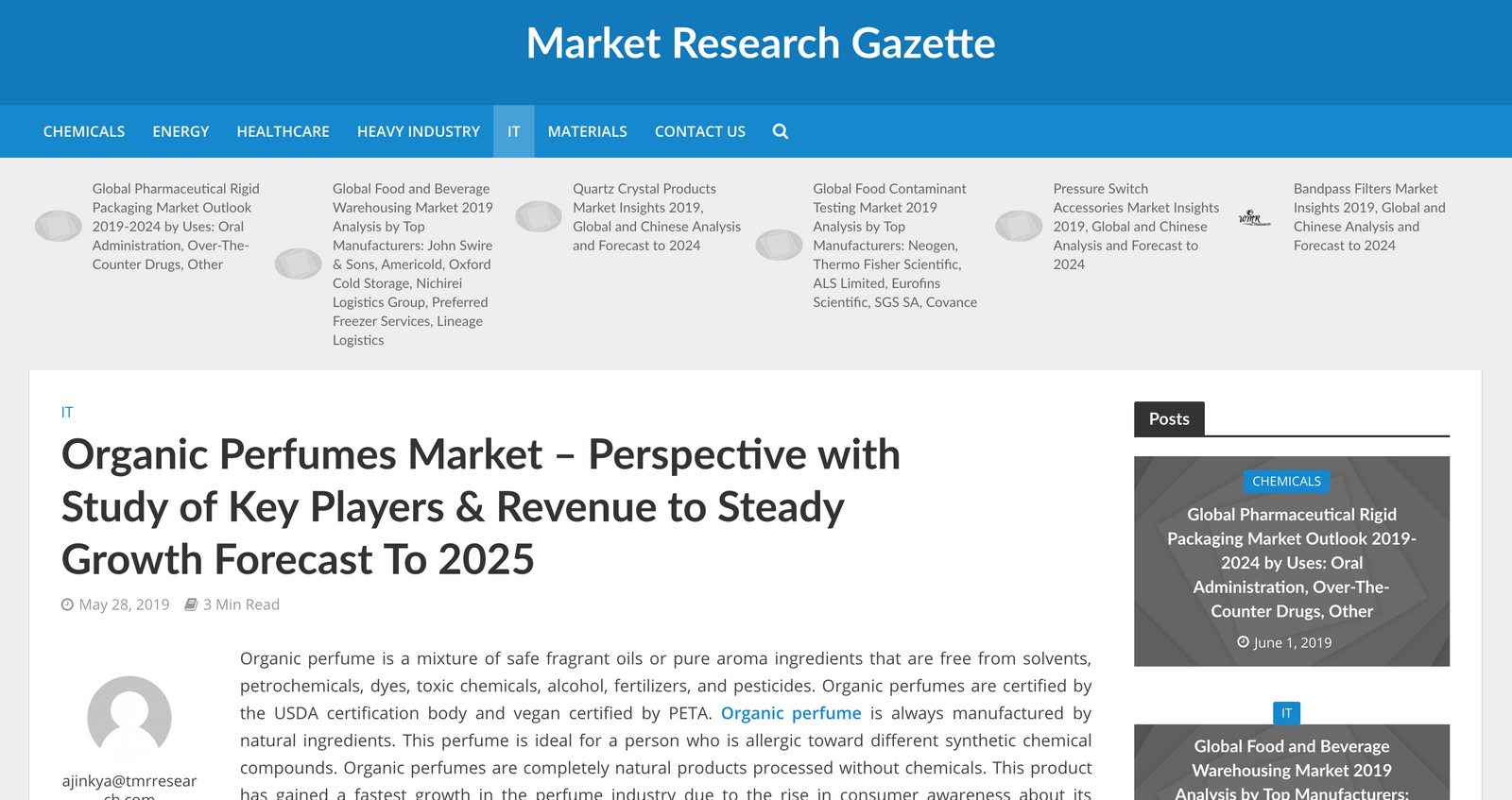Select Heavy Industry in the navigation

tap(419, 131)
